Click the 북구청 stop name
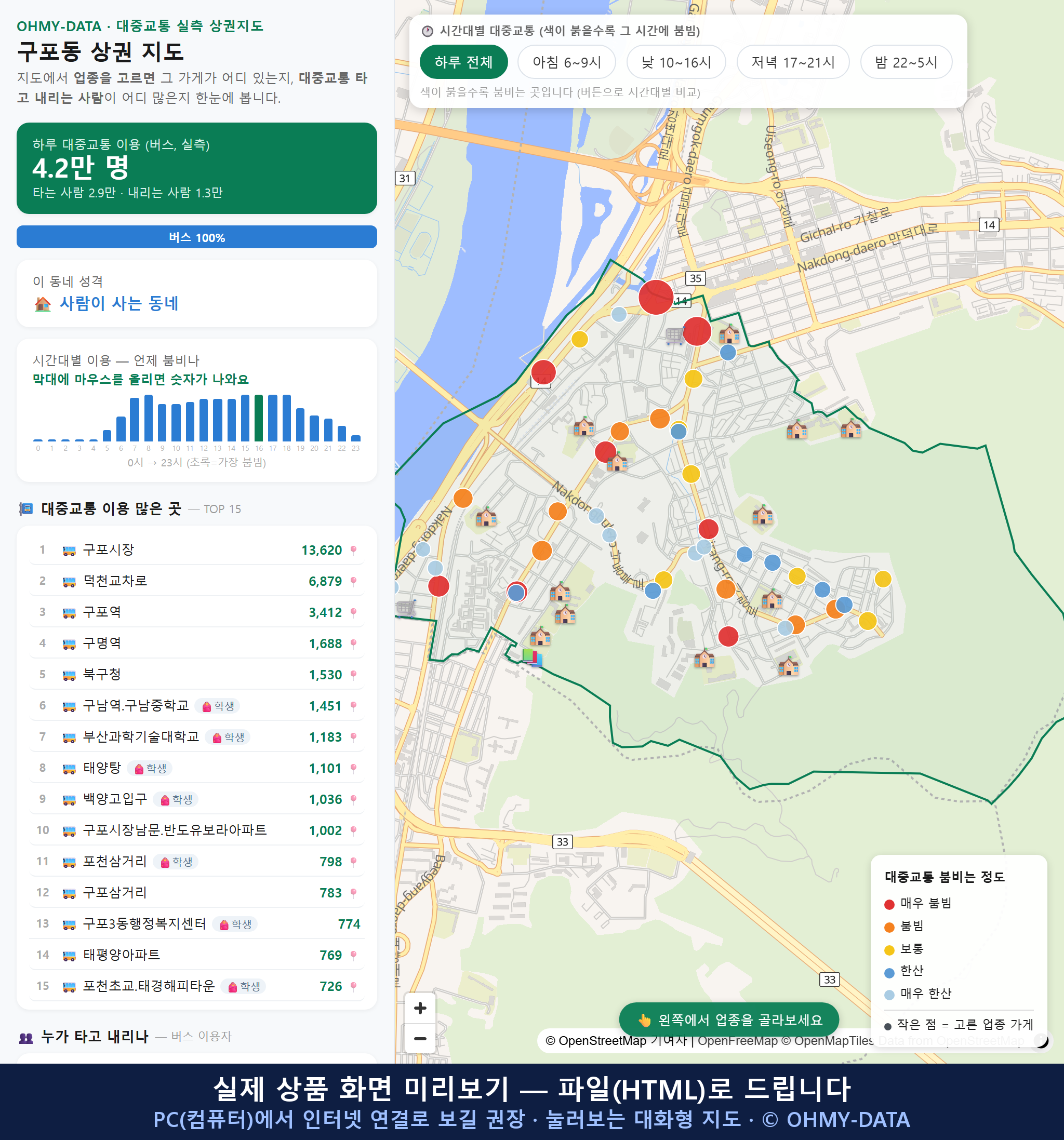Image resolution: width=1064 pixels, height=1140 pixels. point(102,674)
